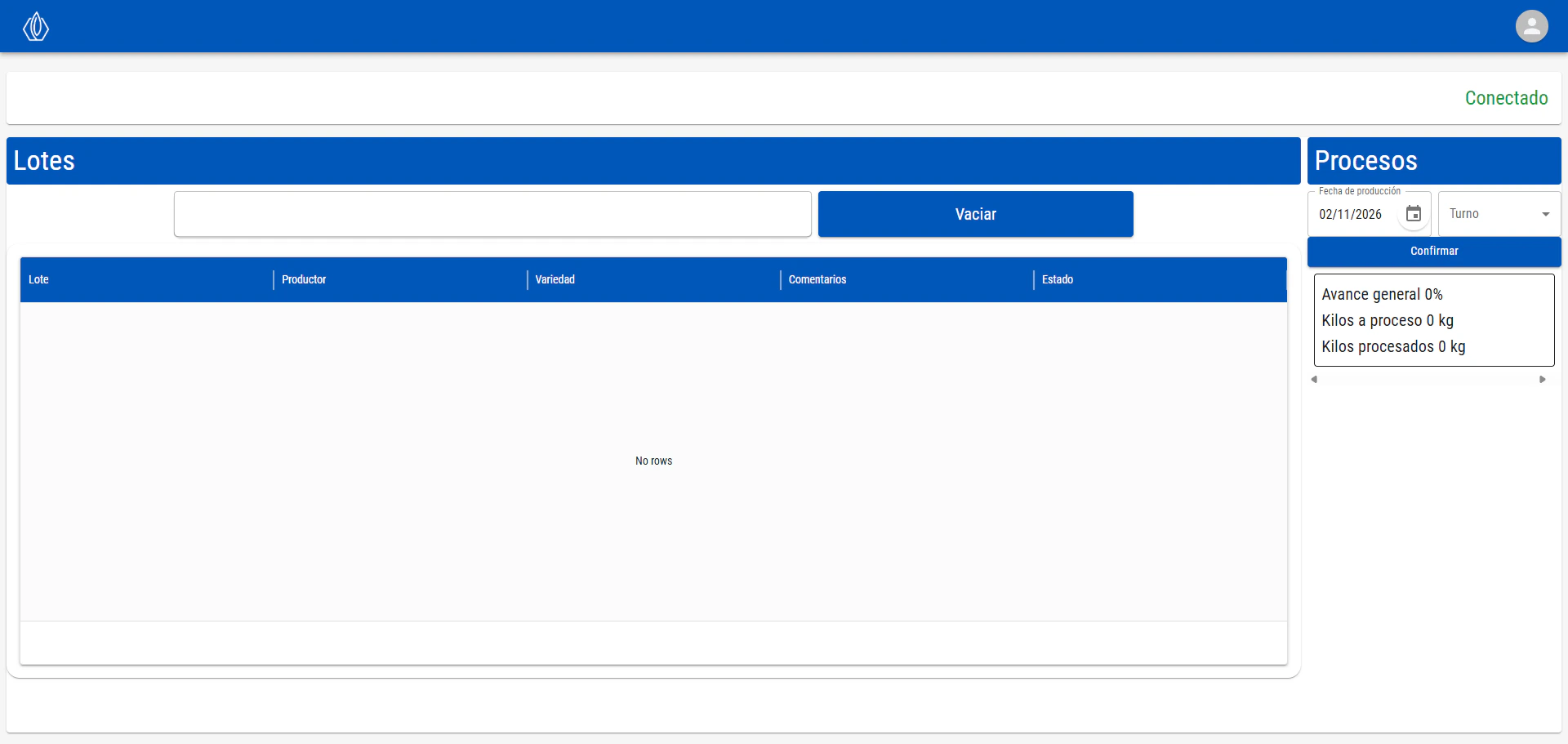The image size is (1568, 744).
Task: Click the Lotes panel heading
Action: [44, 161]
